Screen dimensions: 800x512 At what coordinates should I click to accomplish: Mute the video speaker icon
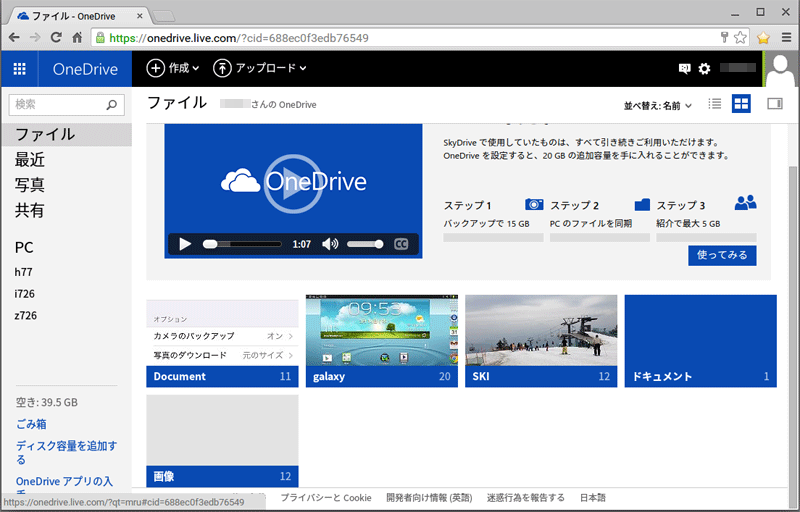(x=330, y=244)
